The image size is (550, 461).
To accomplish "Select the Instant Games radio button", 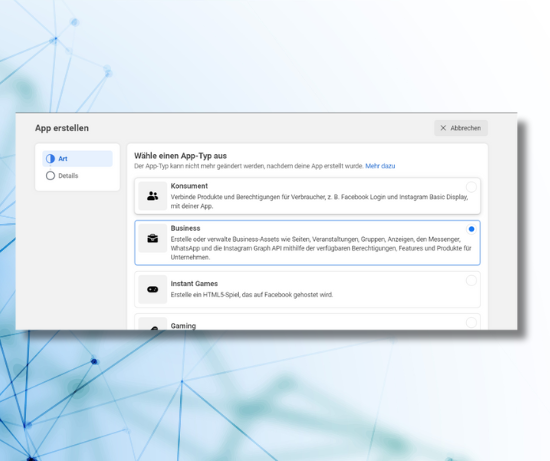I will pos(471,280).
